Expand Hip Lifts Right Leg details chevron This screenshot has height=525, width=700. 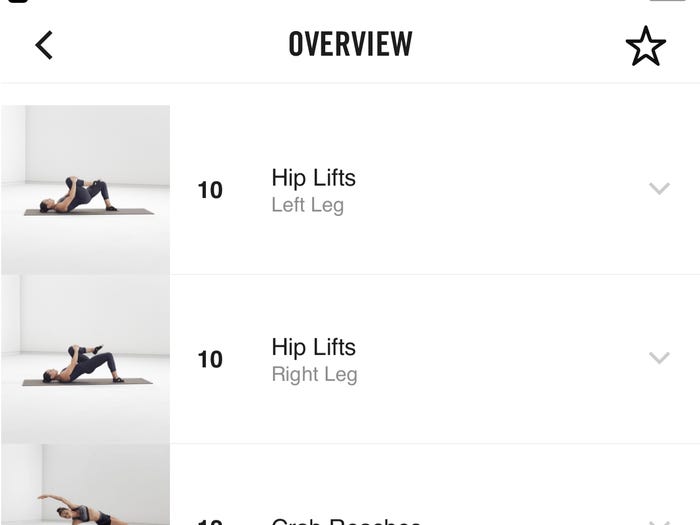pos(658,357)
